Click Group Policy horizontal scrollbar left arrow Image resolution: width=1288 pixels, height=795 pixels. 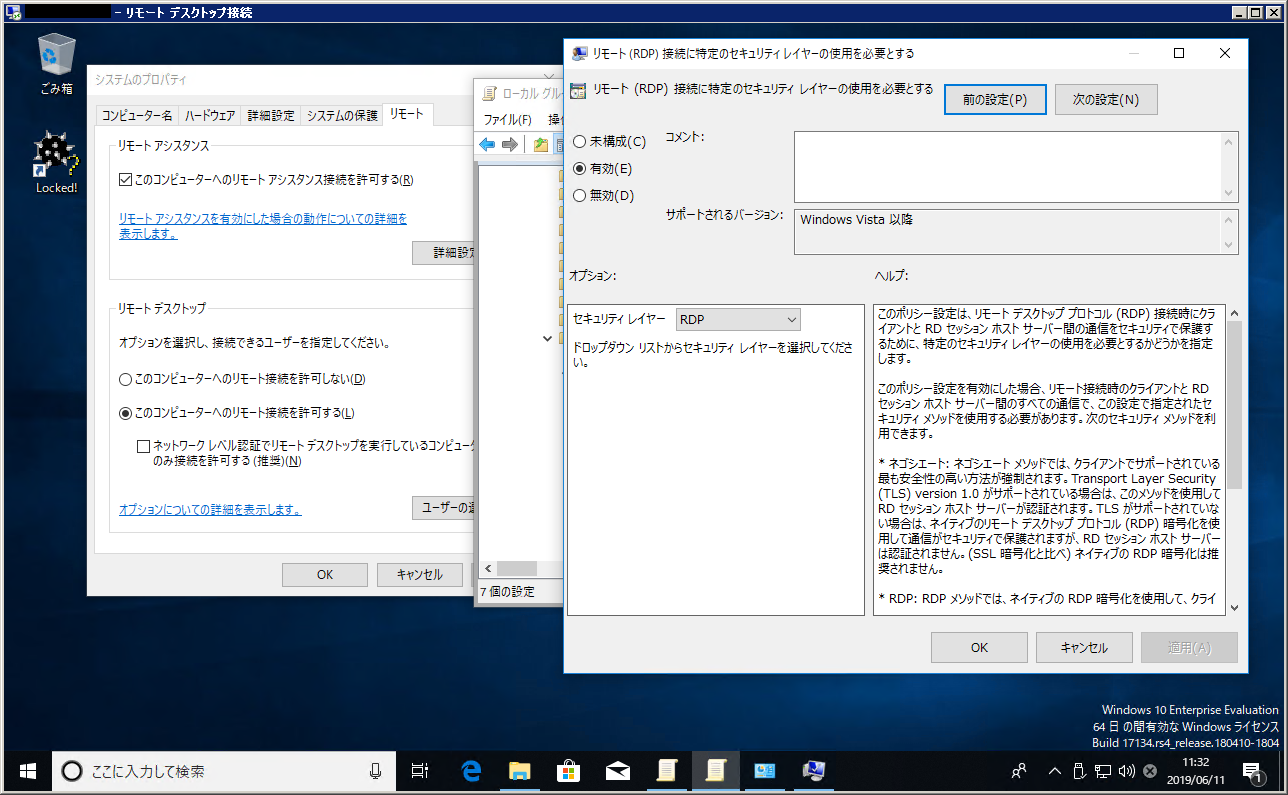coord(488,567)
